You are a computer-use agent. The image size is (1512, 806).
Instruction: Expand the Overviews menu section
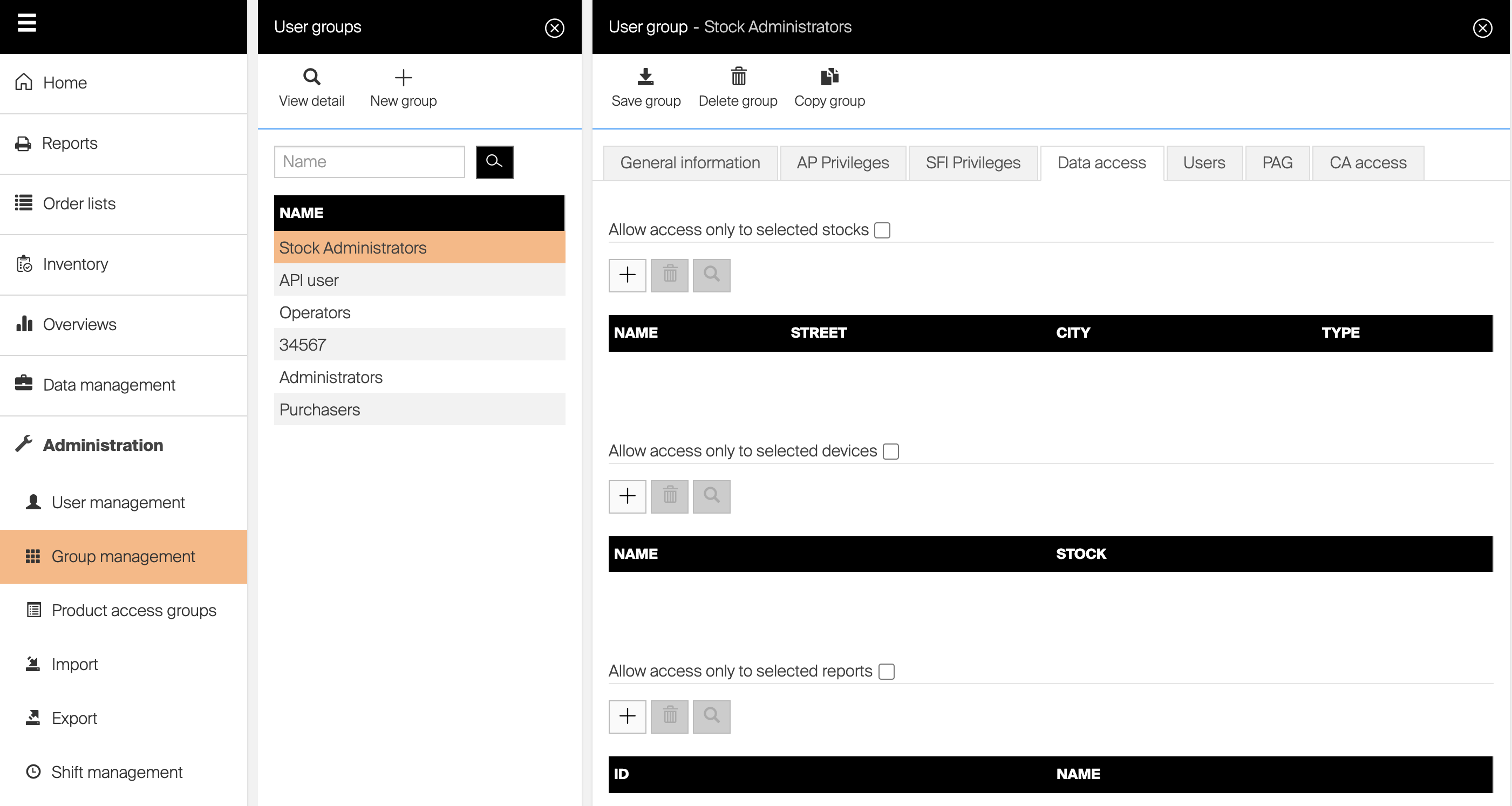tap(79, 324)
